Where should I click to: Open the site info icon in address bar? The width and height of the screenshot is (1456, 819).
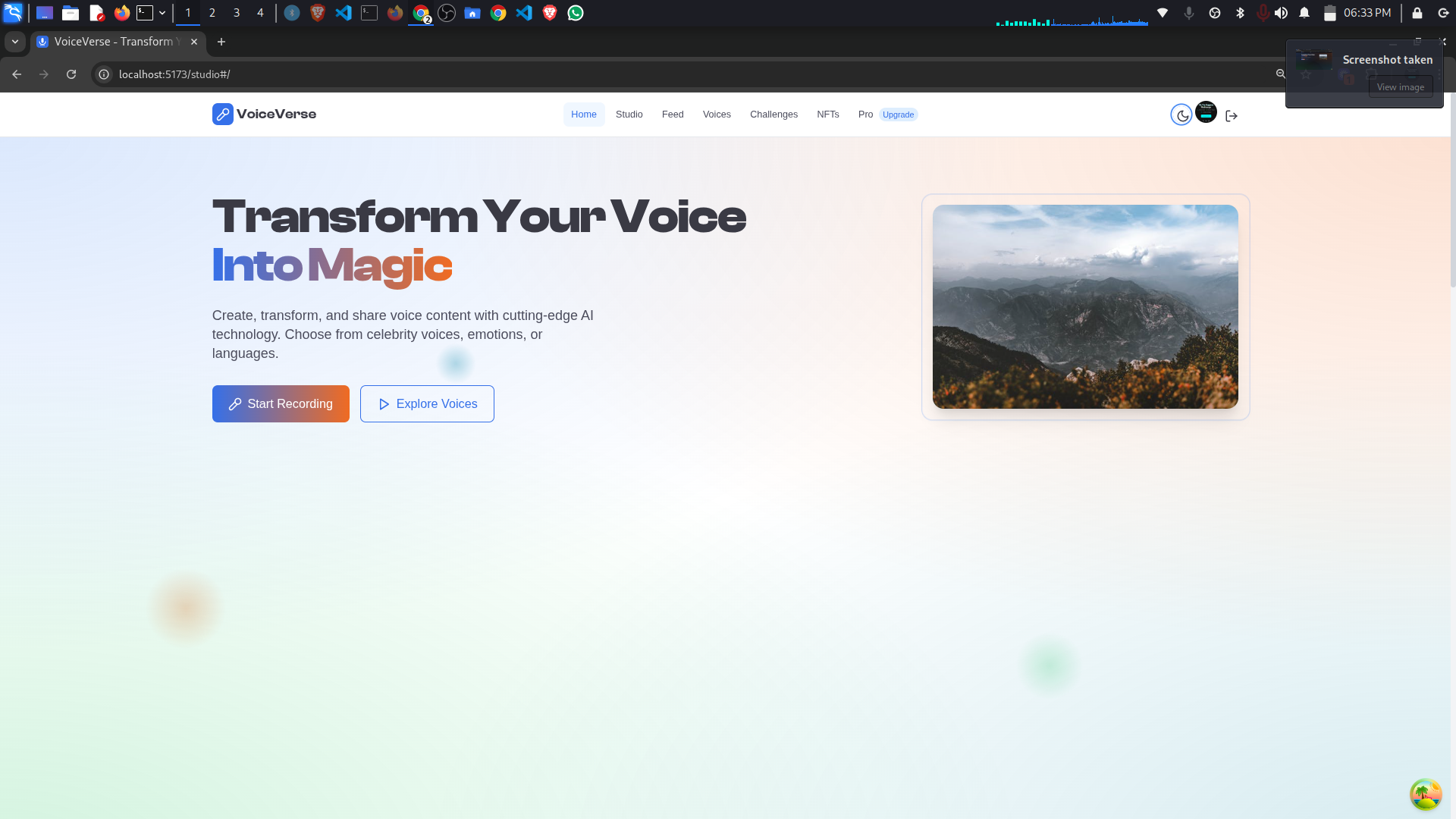click(105, 74)
